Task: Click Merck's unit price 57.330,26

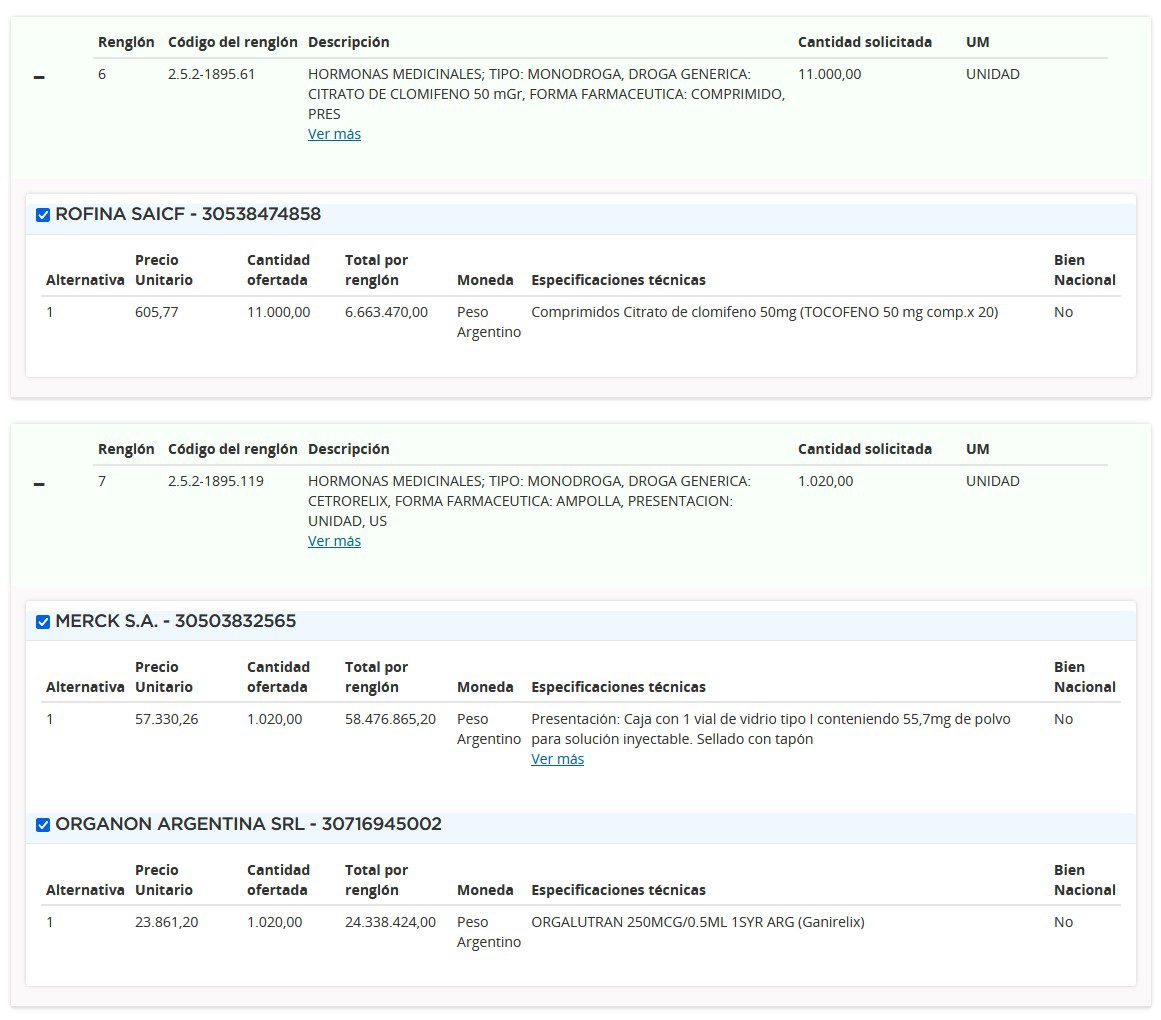Action: (x=166, y=719)
